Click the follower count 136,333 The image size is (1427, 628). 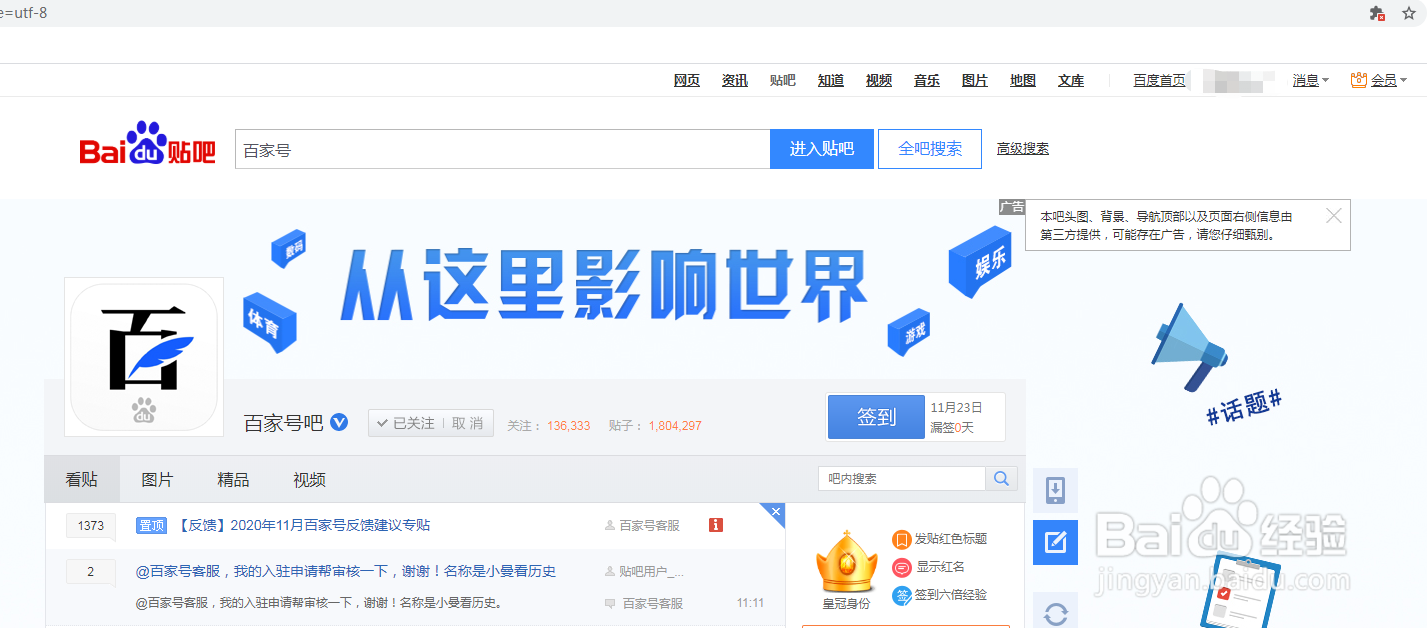click(x=569, y=425)
